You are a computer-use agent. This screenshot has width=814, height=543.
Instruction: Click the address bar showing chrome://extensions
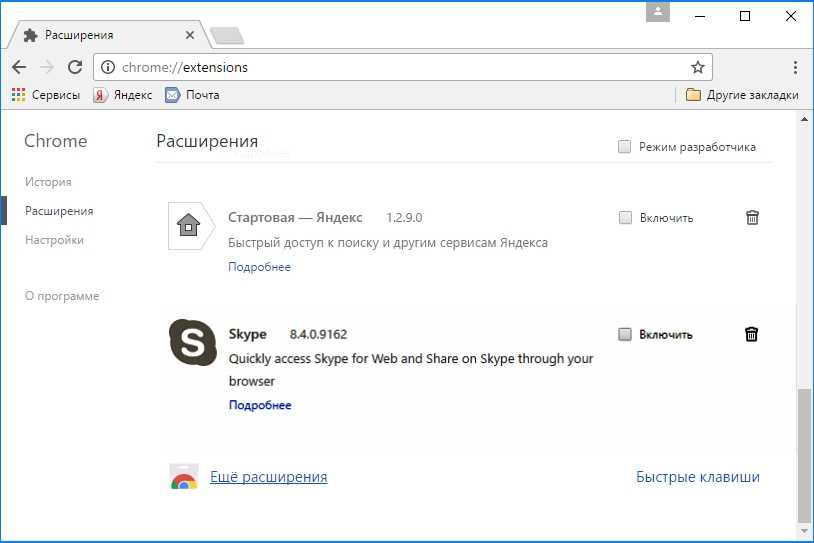point(400,67)
